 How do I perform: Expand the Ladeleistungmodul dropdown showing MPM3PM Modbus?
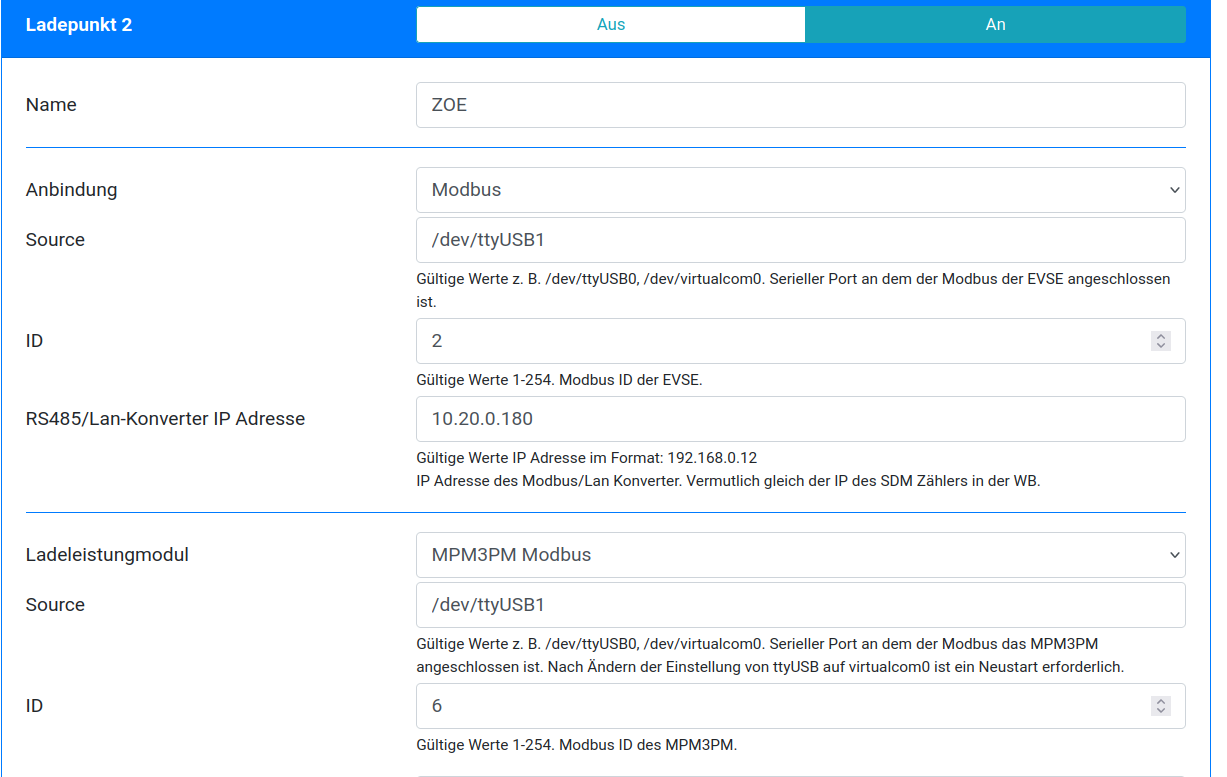tap(800, 555)
